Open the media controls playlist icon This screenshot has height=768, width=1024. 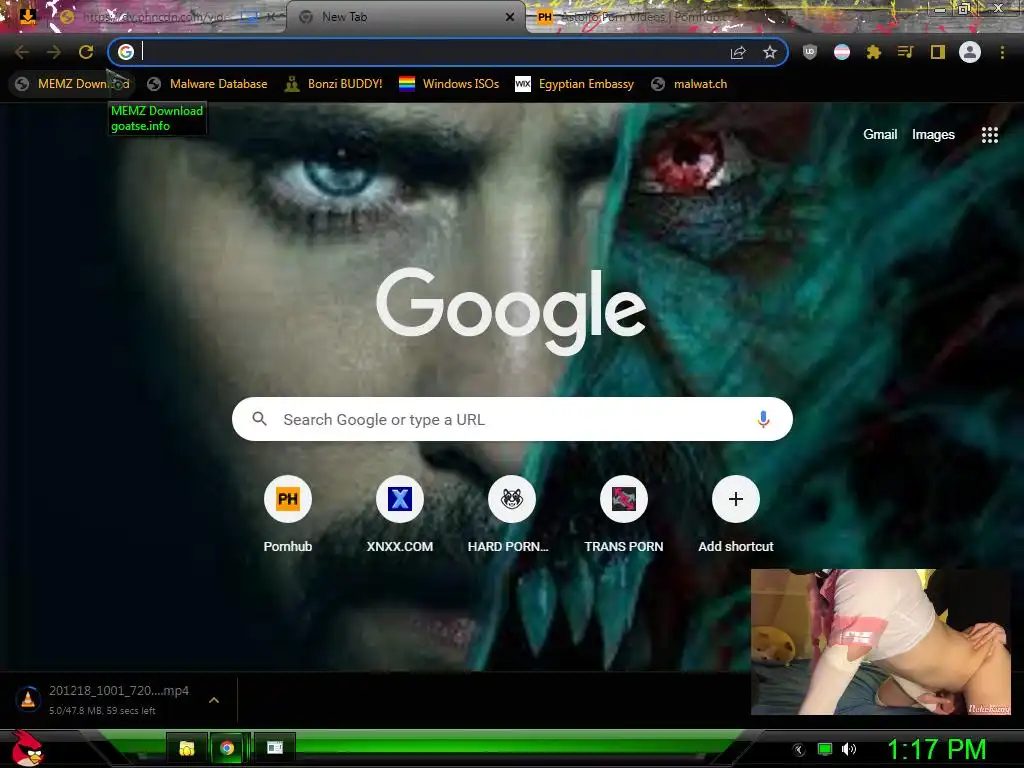click(x=905, y=52)
